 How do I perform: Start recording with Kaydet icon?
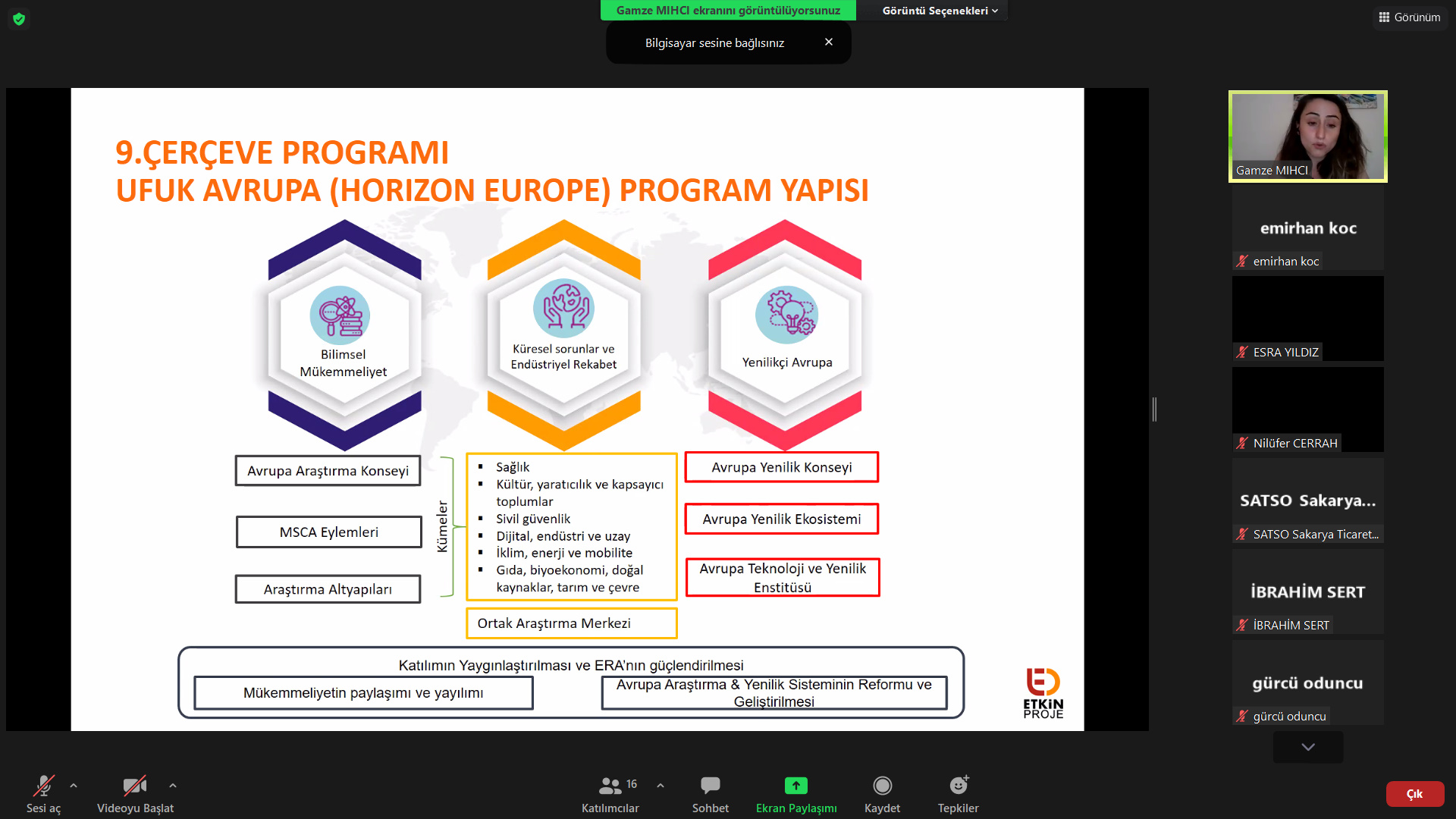[882, 786]
